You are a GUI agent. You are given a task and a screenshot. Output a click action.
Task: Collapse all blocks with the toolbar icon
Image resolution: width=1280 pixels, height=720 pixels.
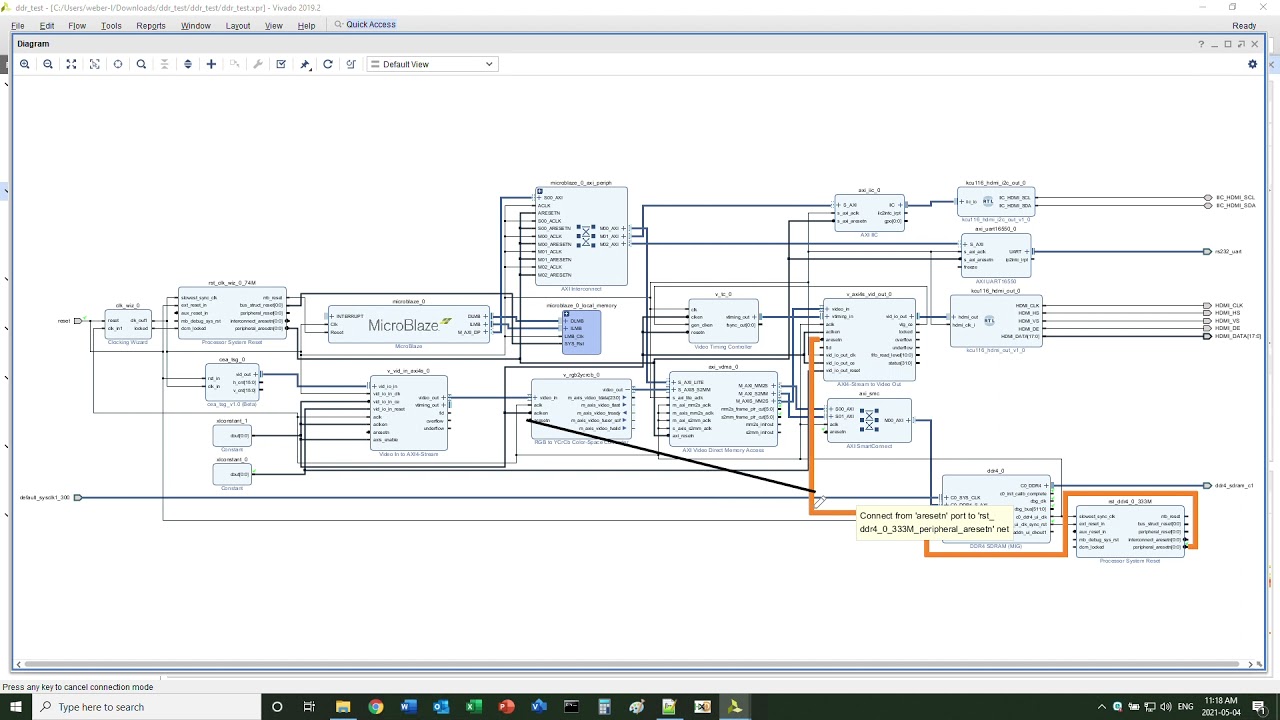[165, 64]
